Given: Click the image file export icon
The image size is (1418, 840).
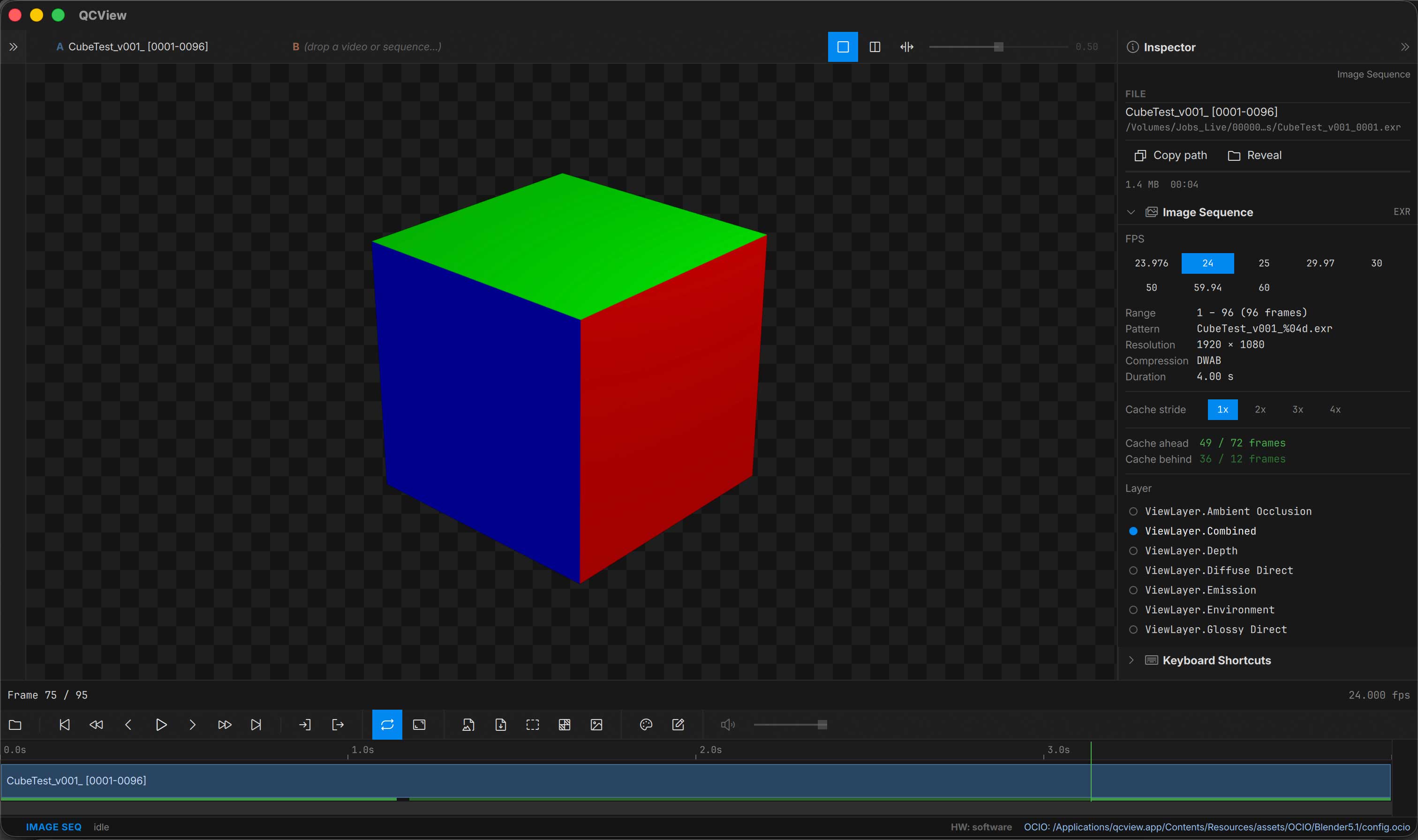Looking at the screenshot, I should click(x=468, y=725).
